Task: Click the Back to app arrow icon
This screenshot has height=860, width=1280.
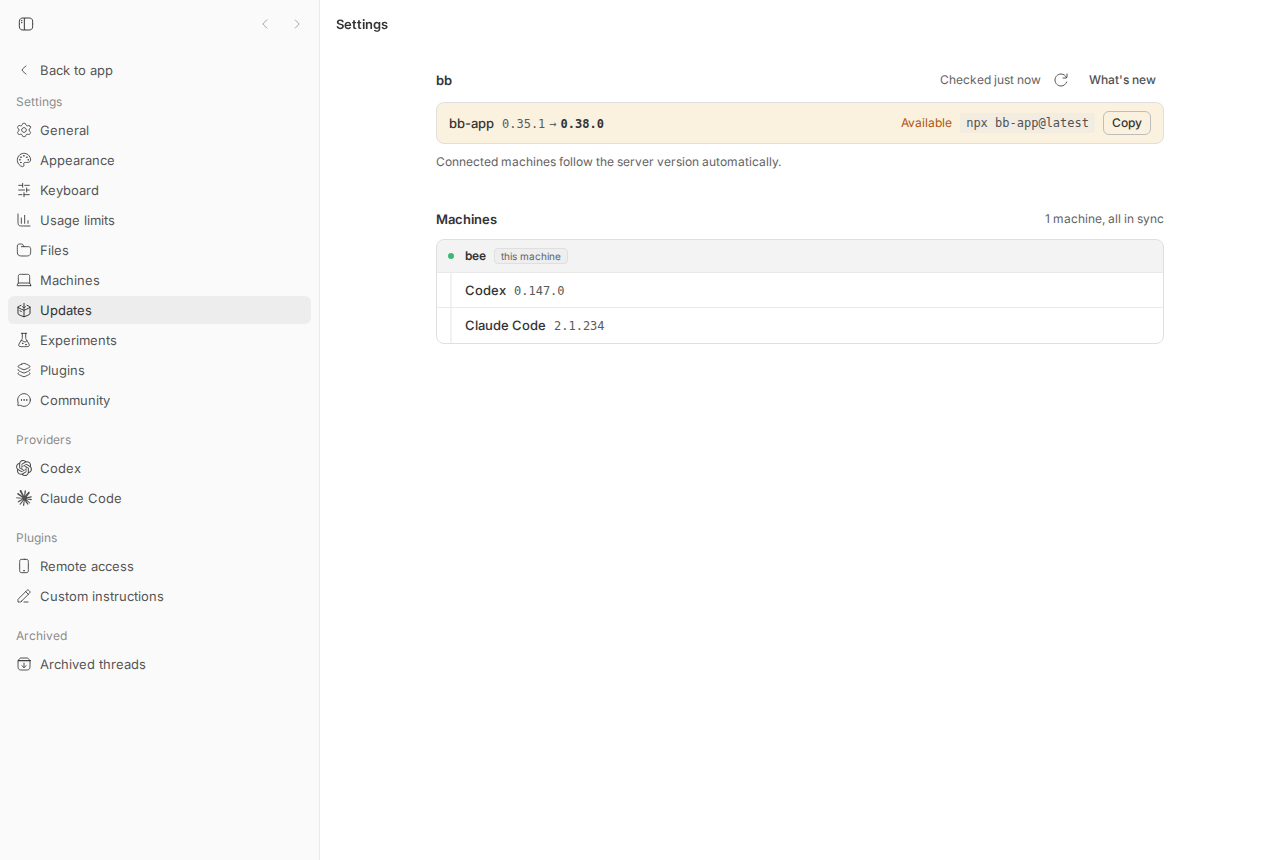Action: [24, 70]
